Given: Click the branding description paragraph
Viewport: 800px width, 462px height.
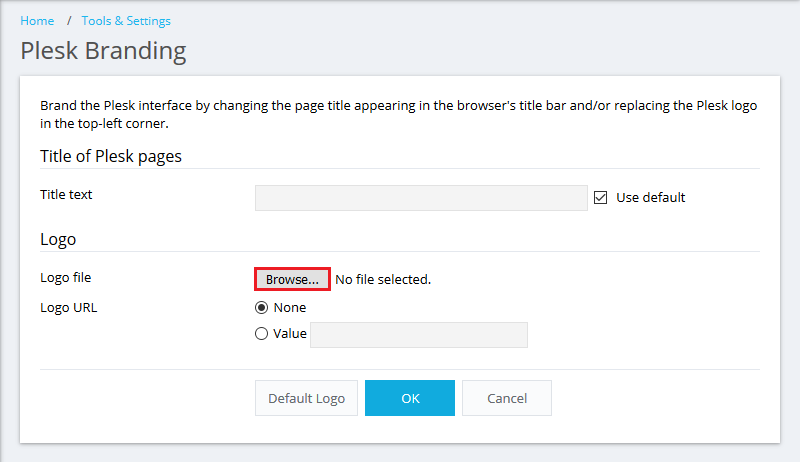Looking at the screenshot, I should 398,114.
